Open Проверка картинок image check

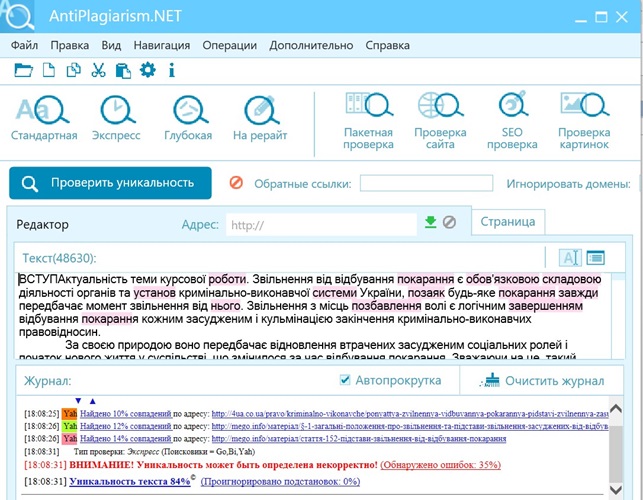pos(584,121)
